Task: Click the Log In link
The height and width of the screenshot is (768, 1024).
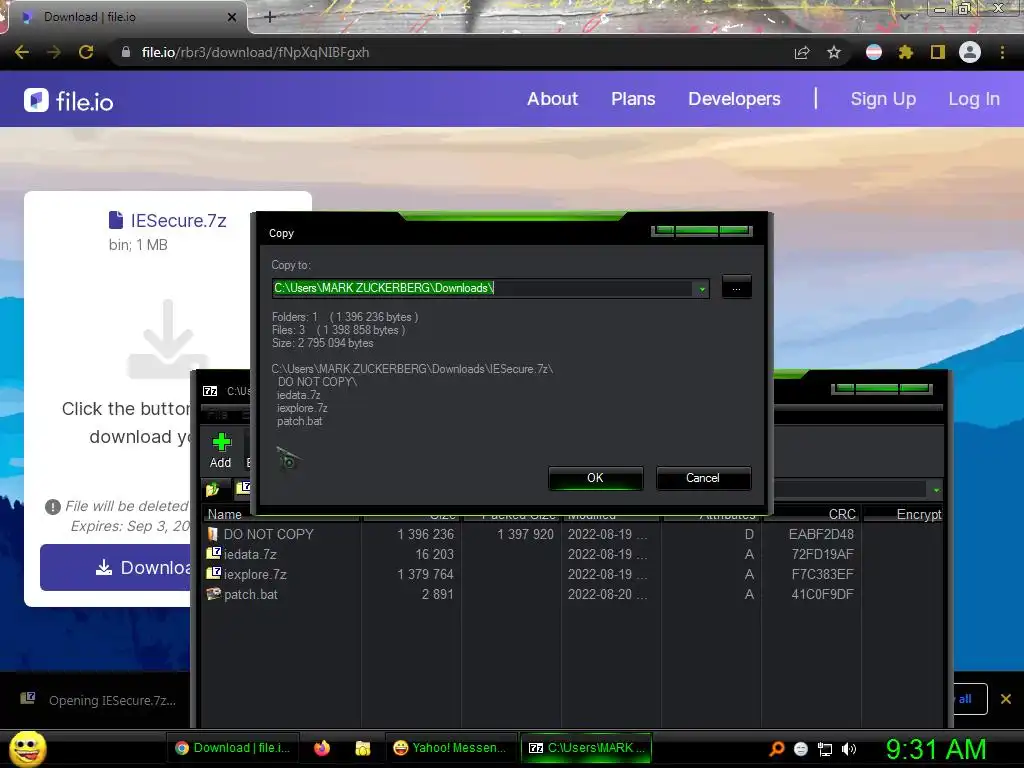Action: point(974,99)
